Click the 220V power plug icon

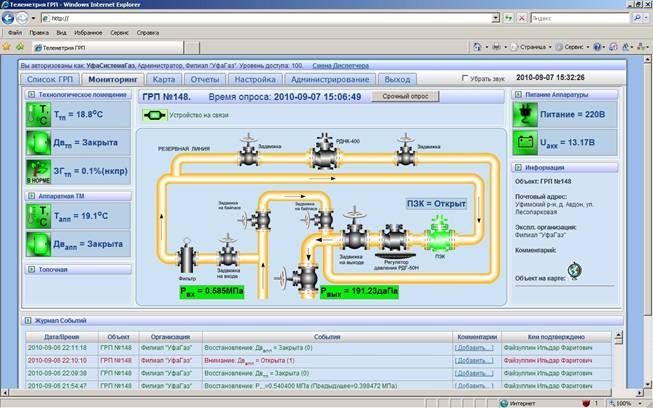click(525, 114)
